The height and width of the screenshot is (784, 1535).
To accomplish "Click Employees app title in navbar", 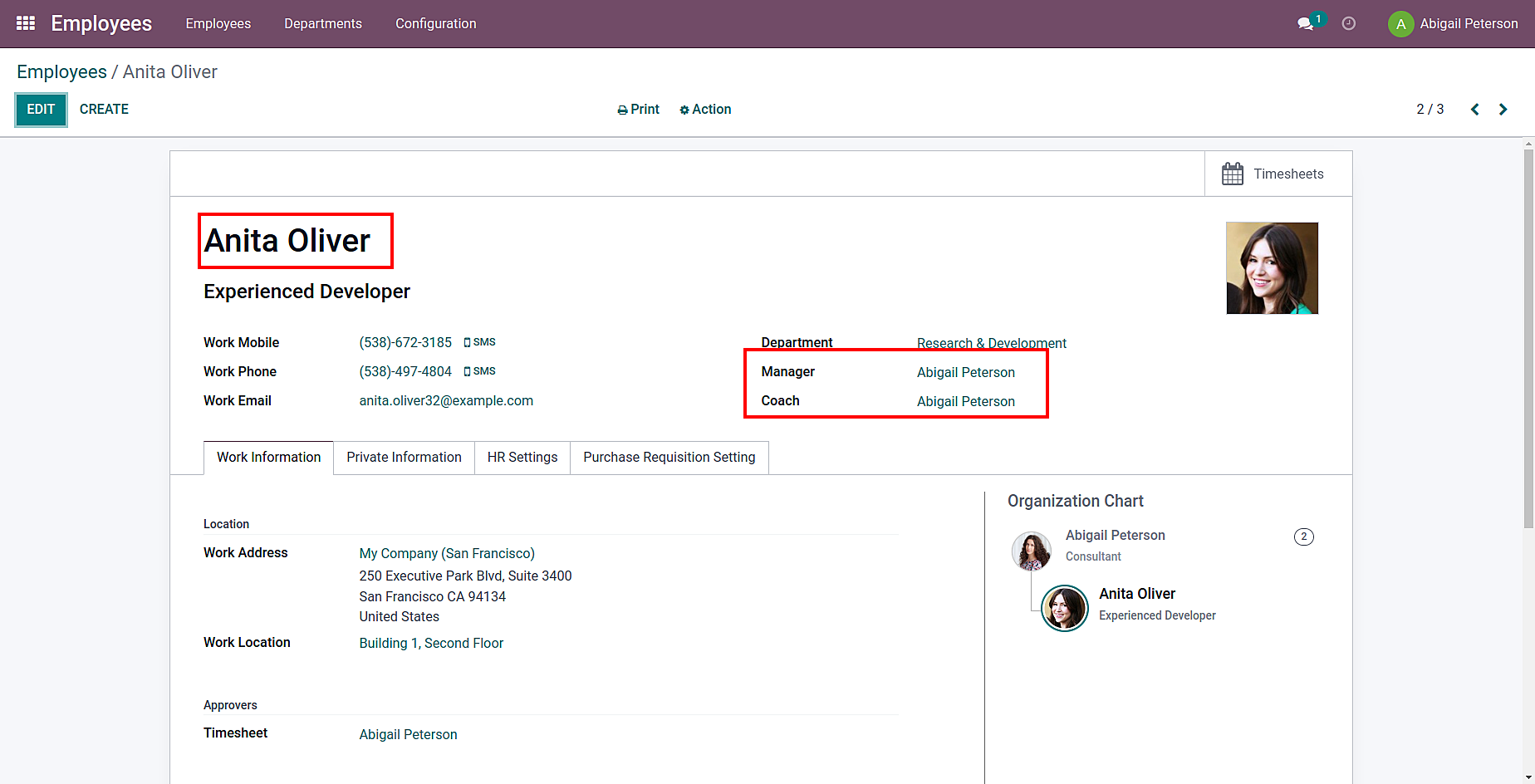I will [101, 23].
